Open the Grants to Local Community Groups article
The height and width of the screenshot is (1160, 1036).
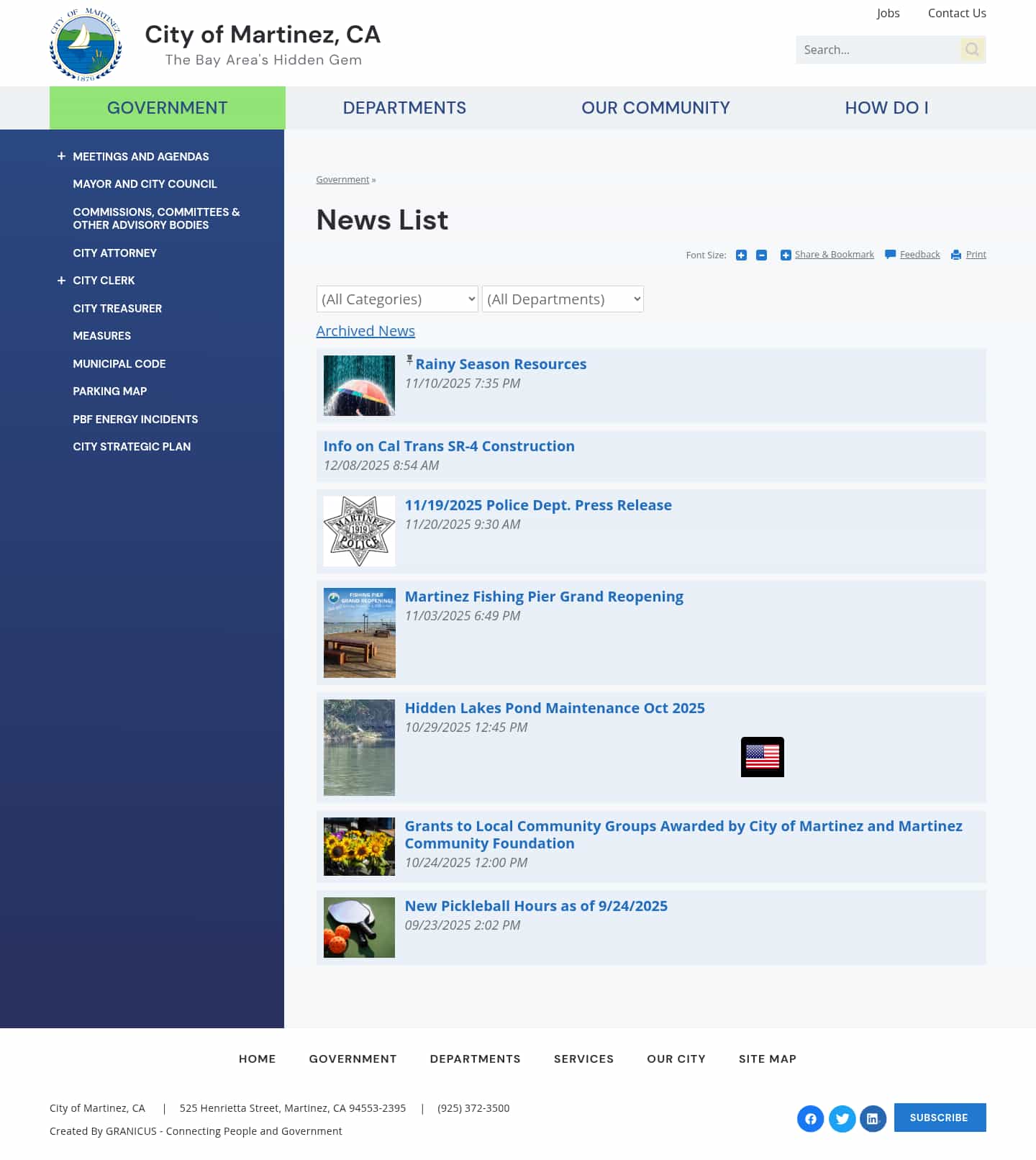click(683, 835)
